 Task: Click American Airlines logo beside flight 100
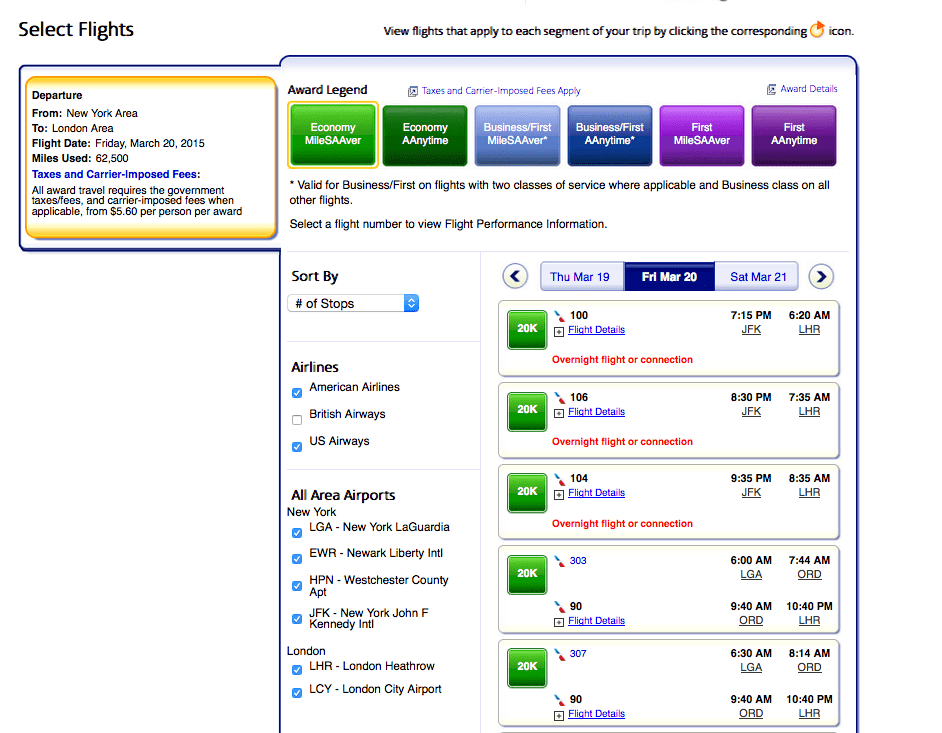point(559,315)
